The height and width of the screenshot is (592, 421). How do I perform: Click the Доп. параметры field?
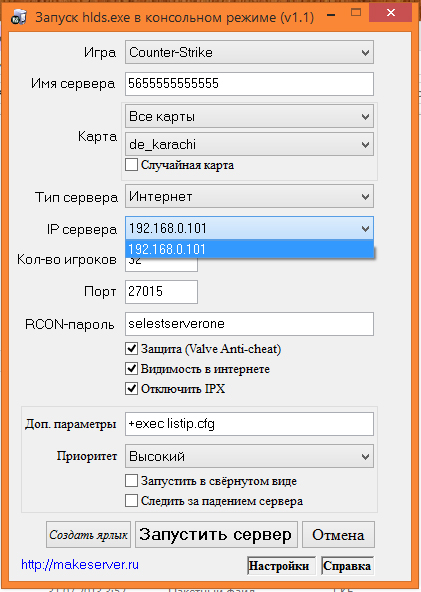249,424
